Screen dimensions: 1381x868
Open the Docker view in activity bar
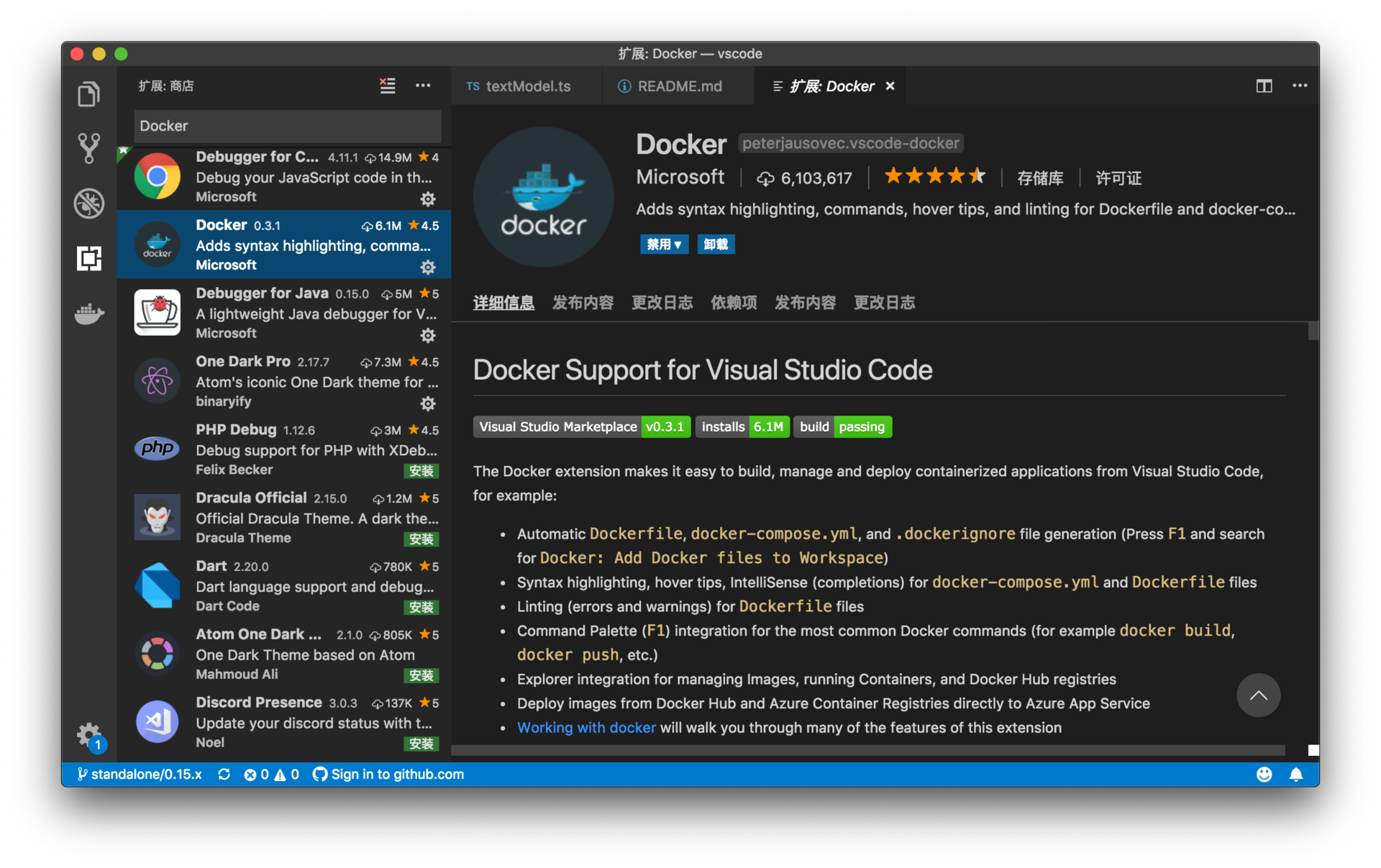pos(88,314)
